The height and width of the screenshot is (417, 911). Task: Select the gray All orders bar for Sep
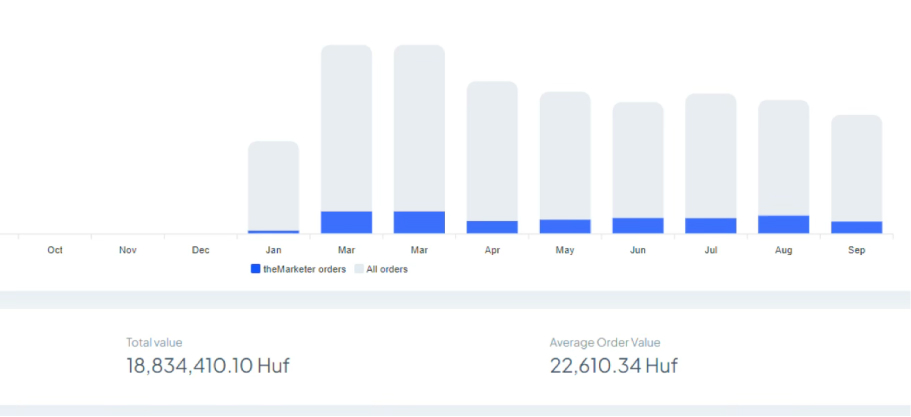856,167
